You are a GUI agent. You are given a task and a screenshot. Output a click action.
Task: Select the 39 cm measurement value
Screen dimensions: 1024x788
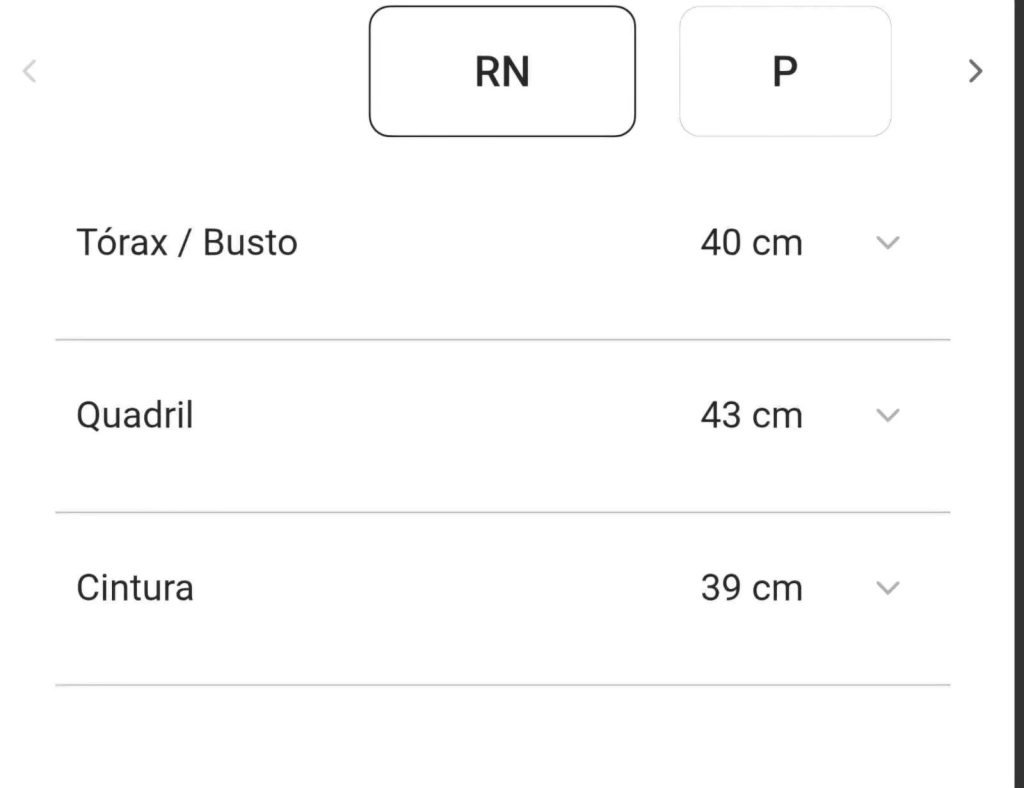[x=752, y=588]
